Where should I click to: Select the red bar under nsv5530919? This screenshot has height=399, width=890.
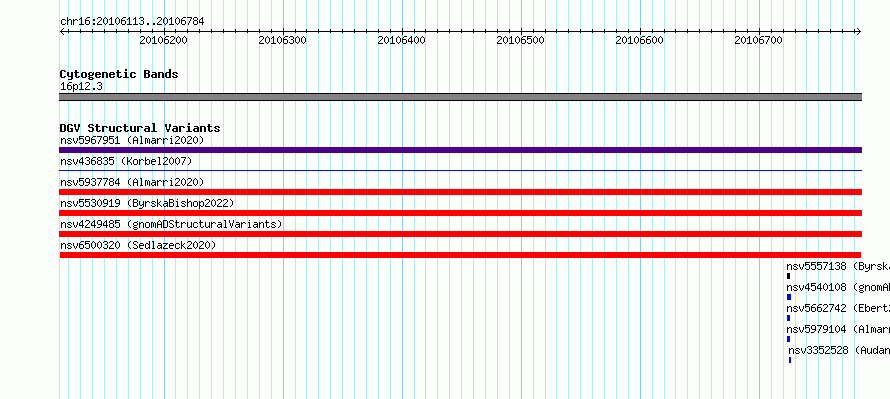point(460,213)
